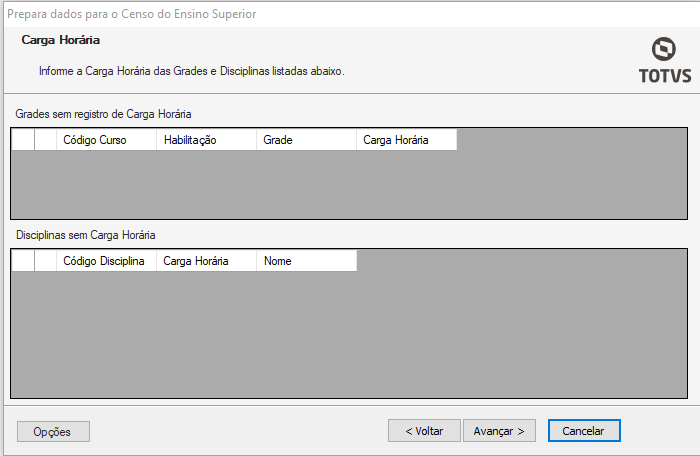Click the Opções button
This screenshot has width=700, height=456.
(x=53, y=431)
